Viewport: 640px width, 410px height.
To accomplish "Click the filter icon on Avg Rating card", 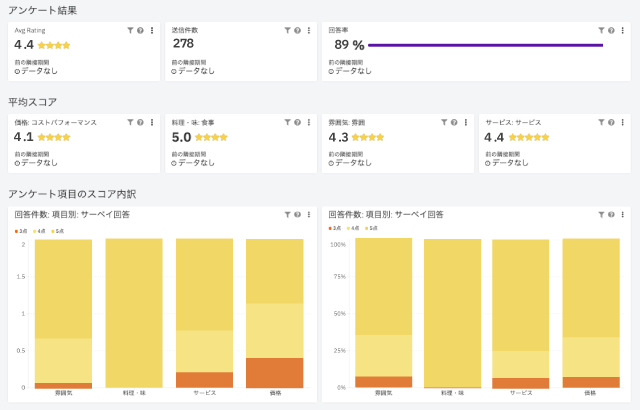I will point(130,31).
